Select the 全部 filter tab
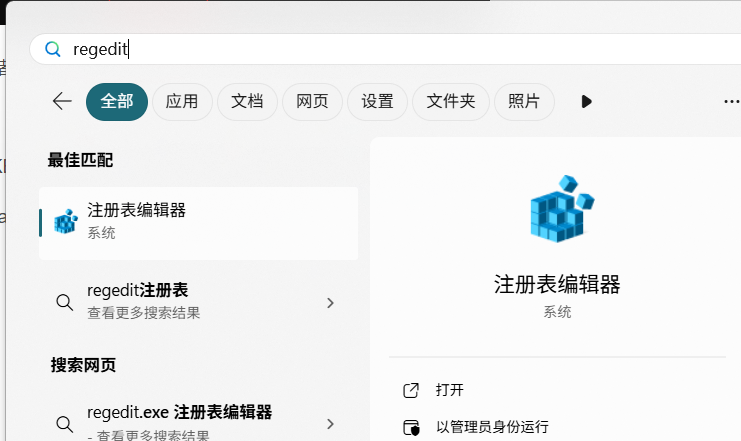 coord(117,102)
